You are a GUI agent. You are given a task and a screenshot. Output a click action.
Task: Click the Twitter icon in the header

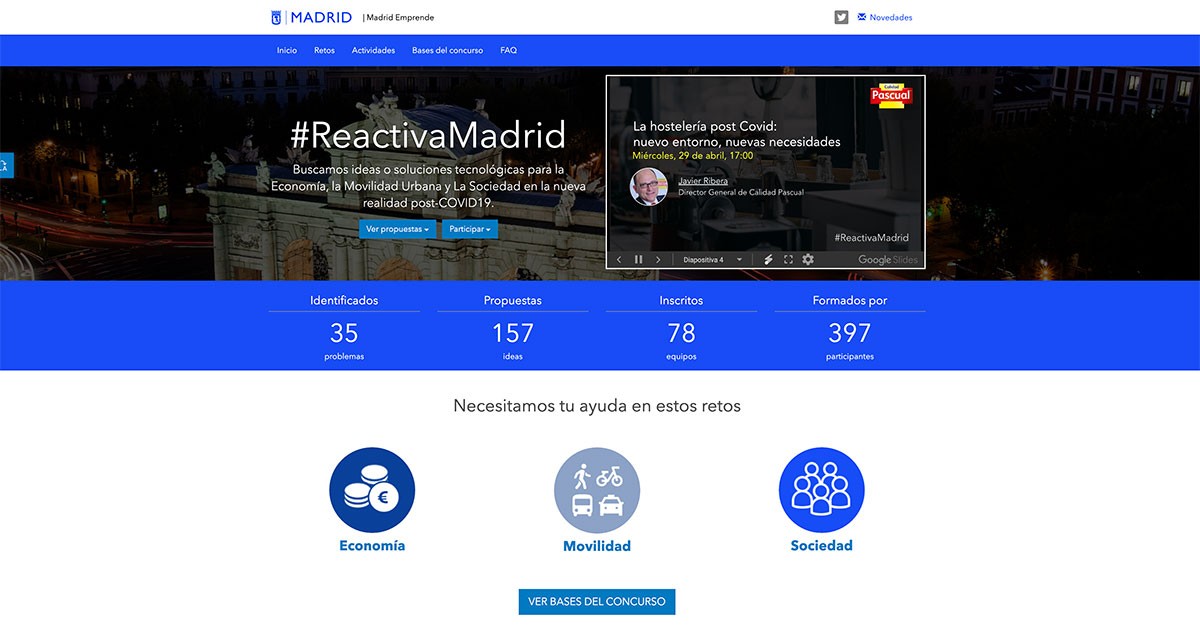pyautogui.click(x=842, y=17)
